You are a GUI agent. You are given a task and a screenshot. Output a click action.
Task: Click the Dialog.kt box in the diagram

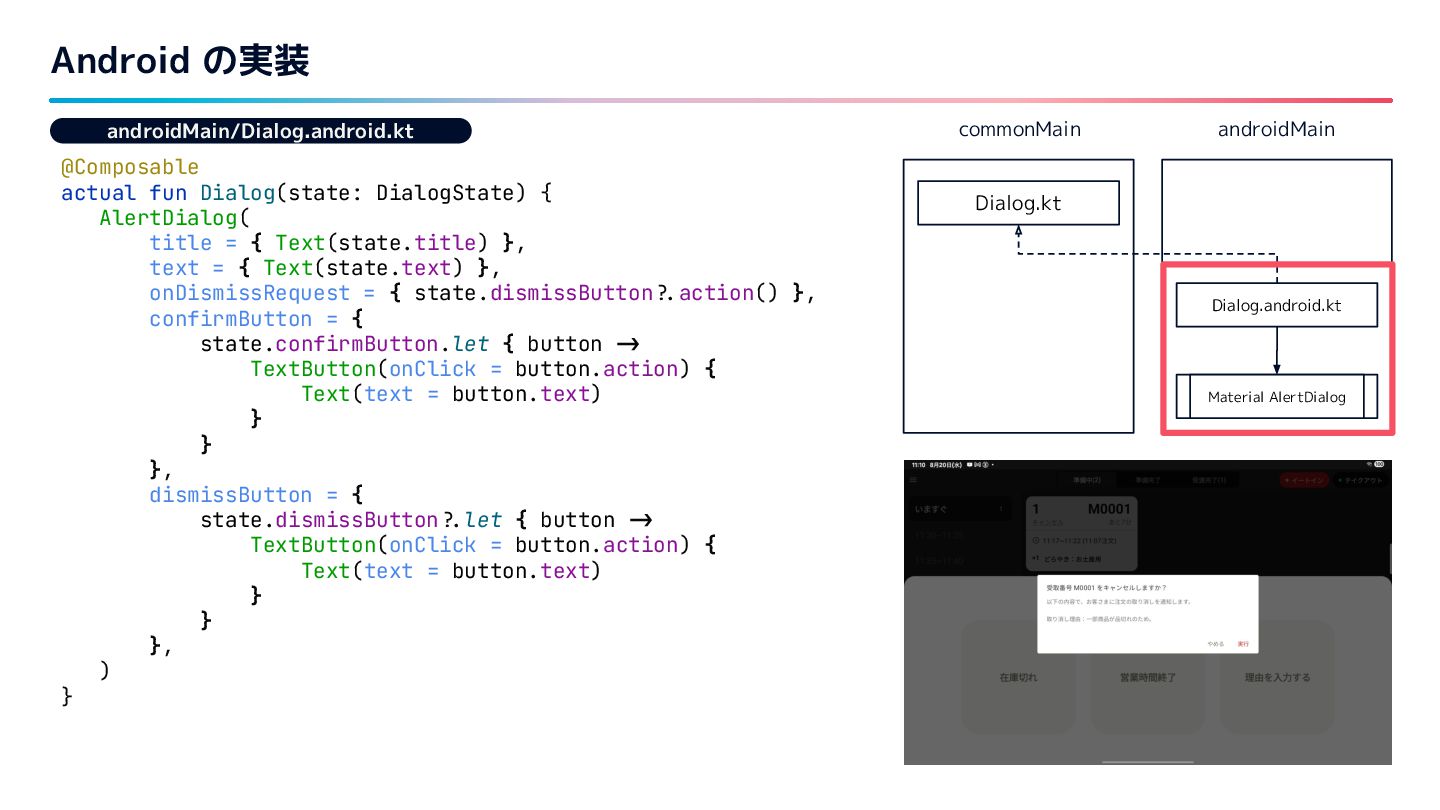pos(1018,203)
